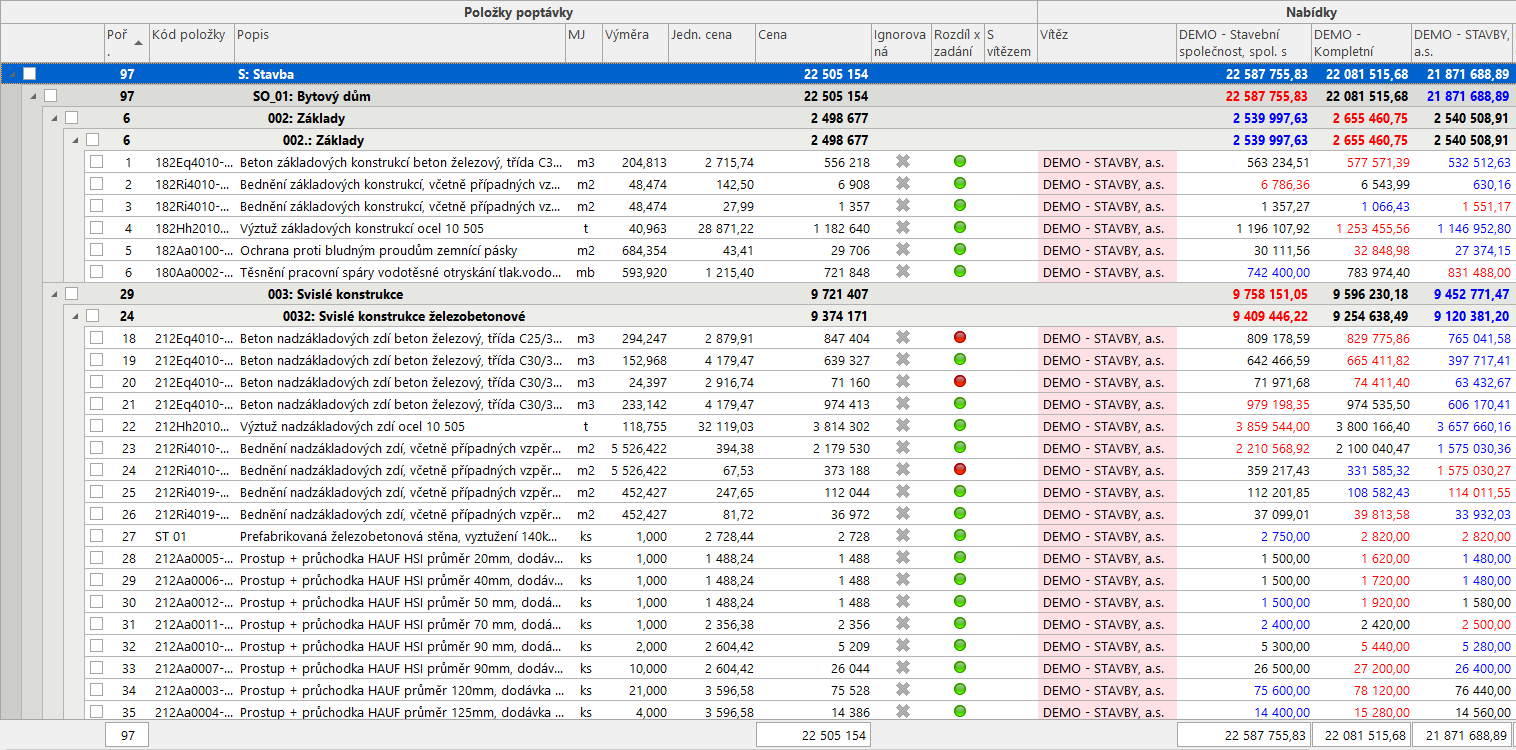Tick checkbox of row 27 ST 01
1516x750 pixels.
(x=96, y=536)
